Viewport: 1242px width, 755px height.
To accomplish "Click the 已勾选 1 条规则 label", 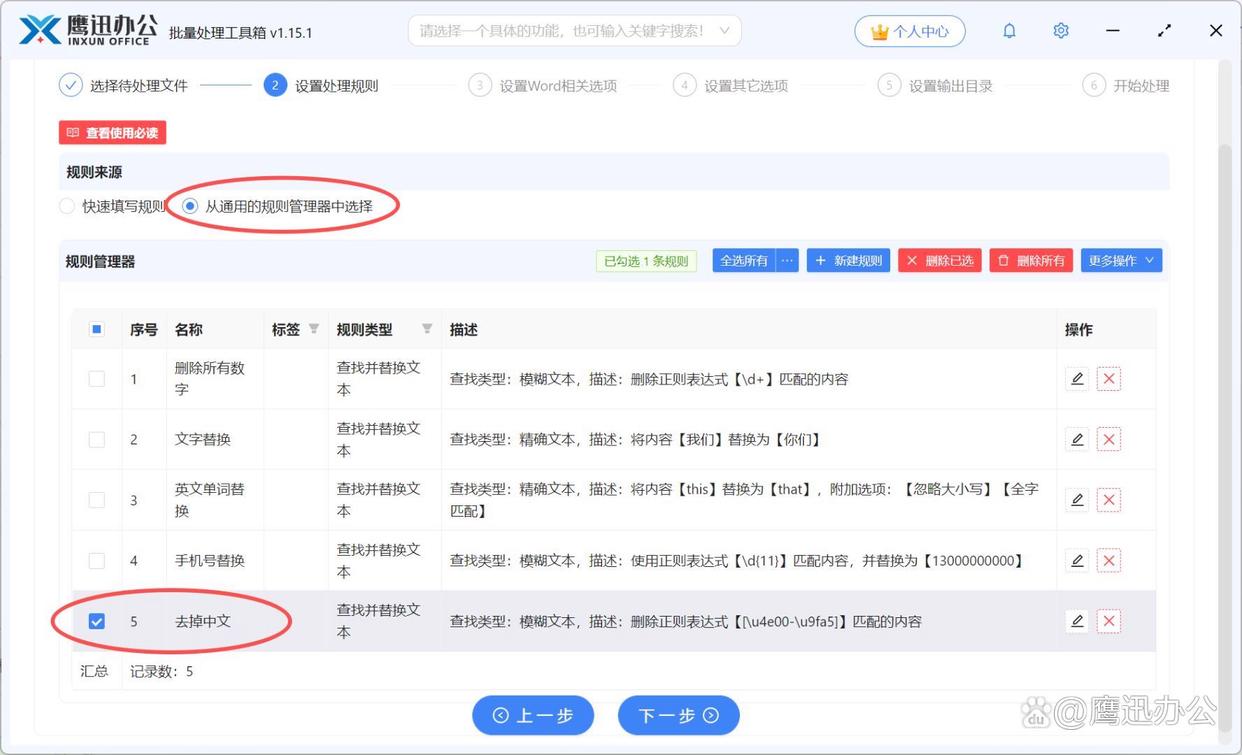I will pyautogui.click(x=646, y=261).
